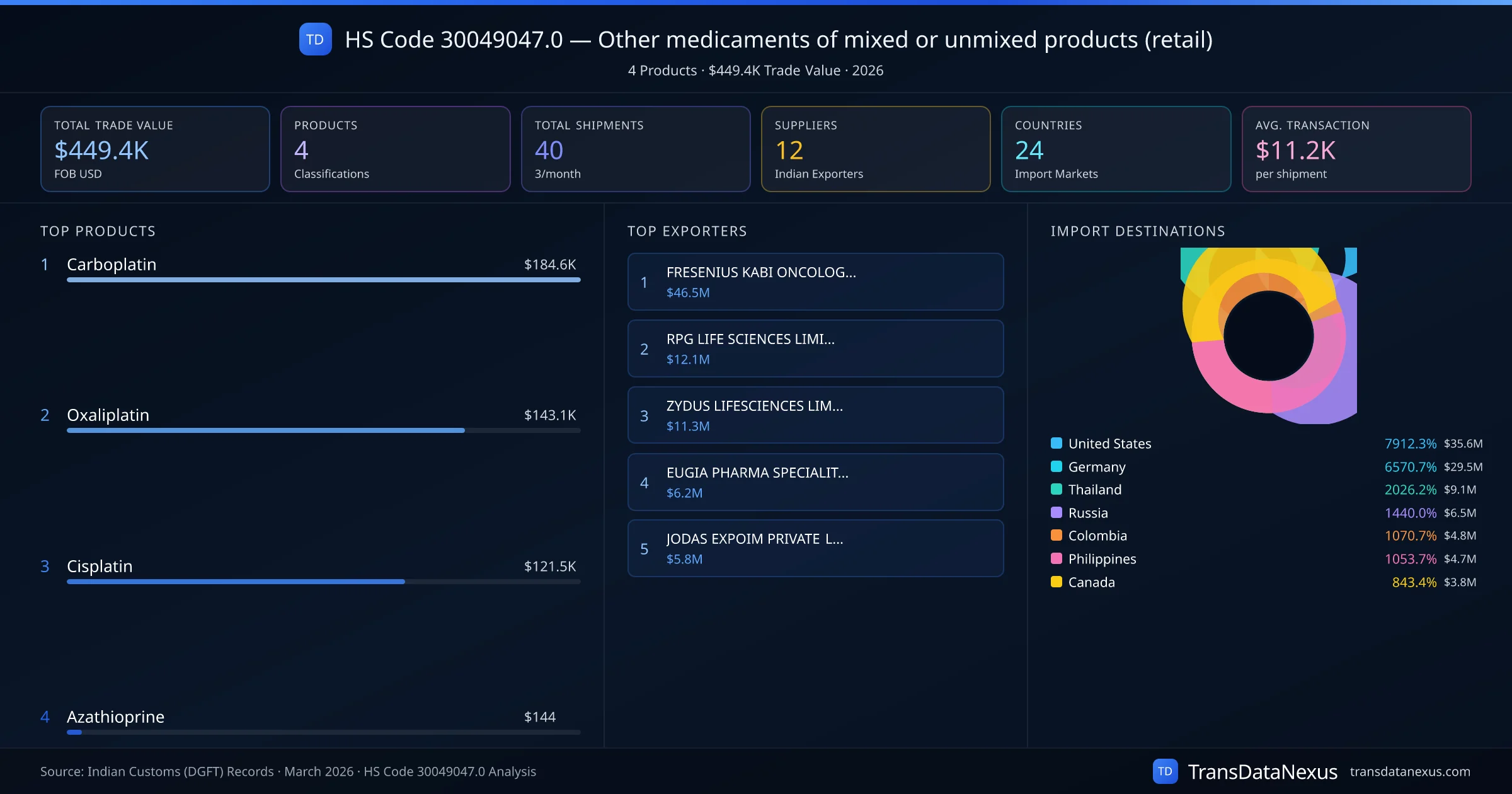Click the Colombia legend color square
1512x794 pixels.
(1057, 535)
